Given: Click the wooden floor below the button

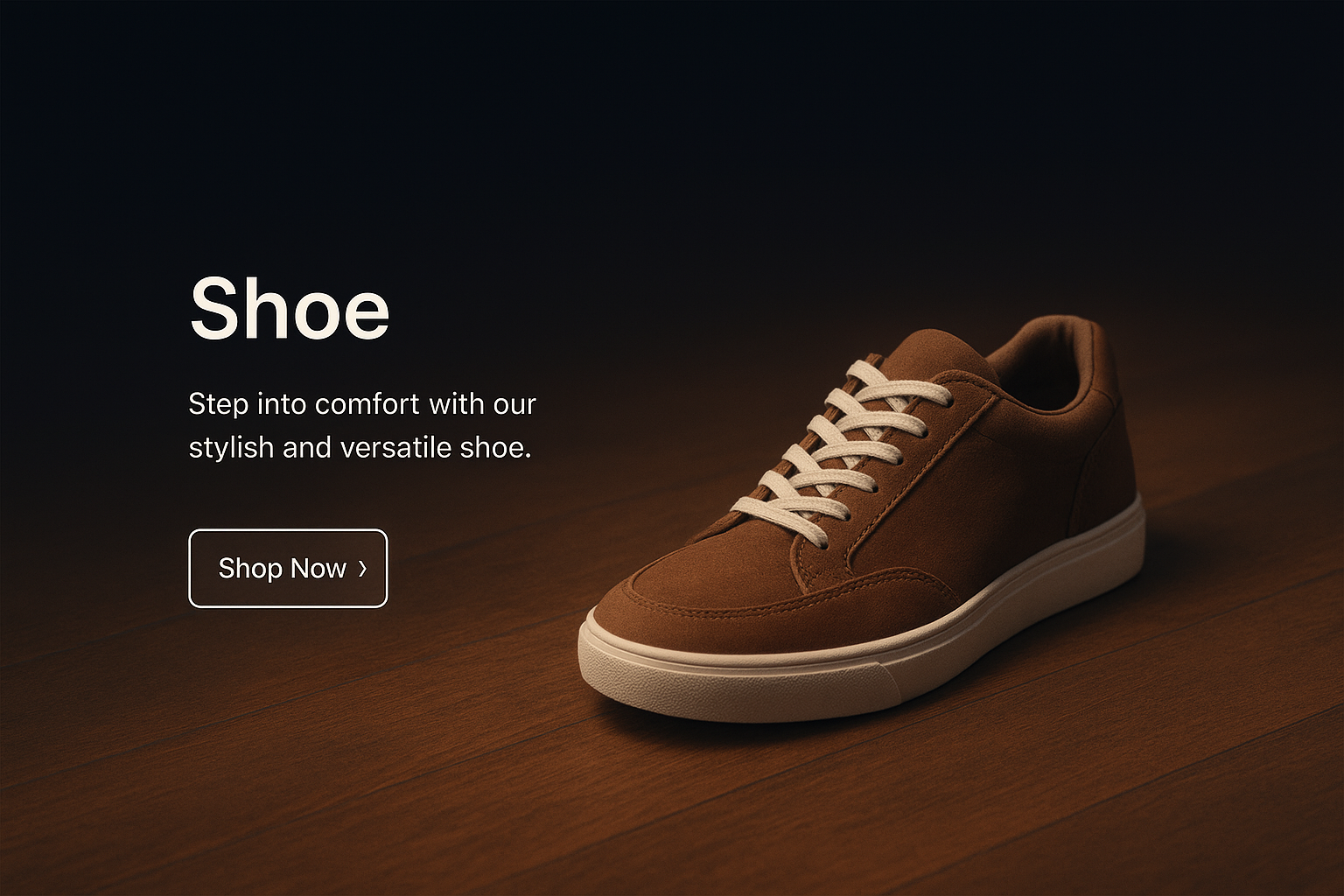Looking at the screenshot, I should (x=289, y=744).
